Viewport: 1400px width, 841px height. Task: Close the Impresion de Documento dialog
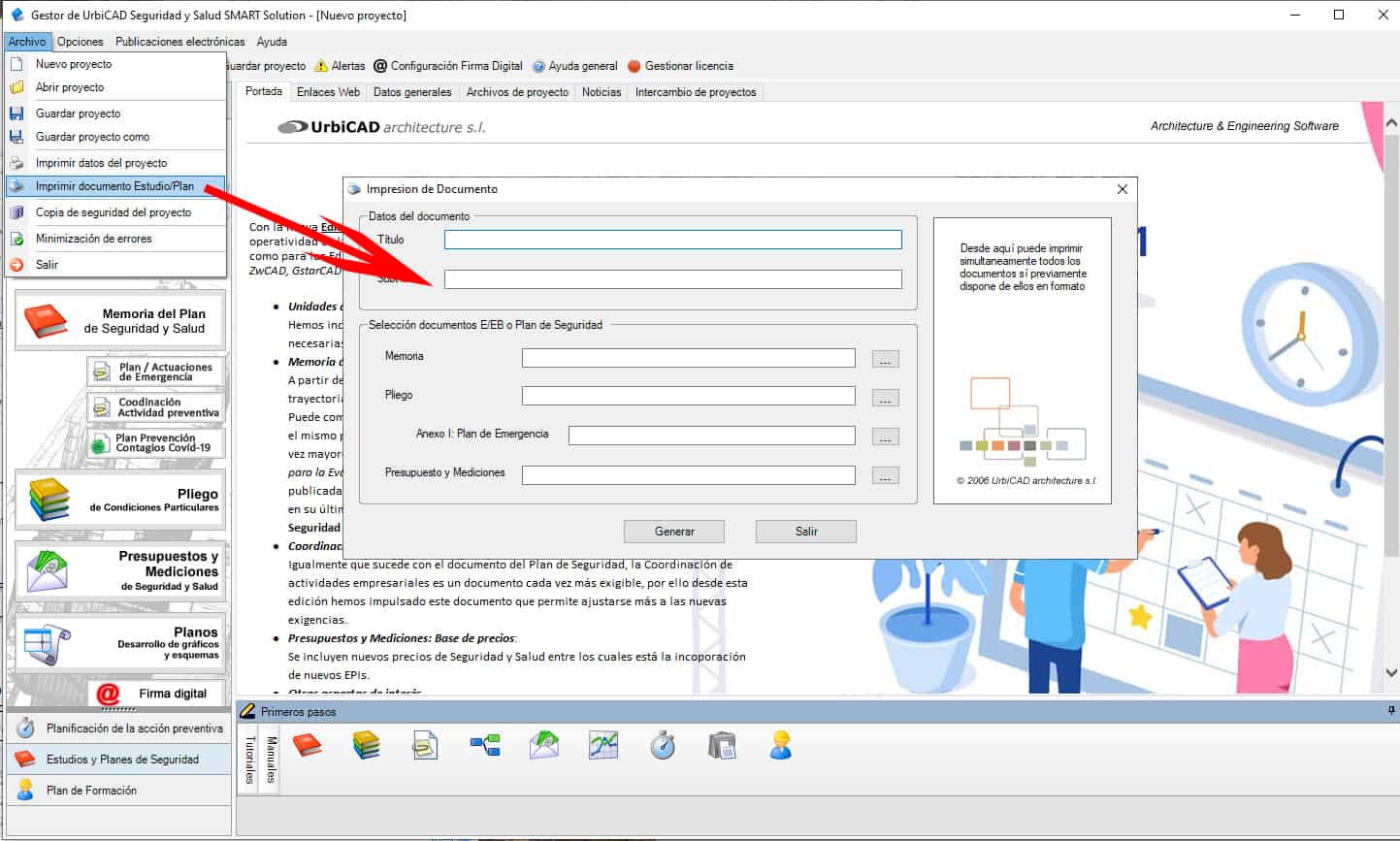coord(1123,189)
